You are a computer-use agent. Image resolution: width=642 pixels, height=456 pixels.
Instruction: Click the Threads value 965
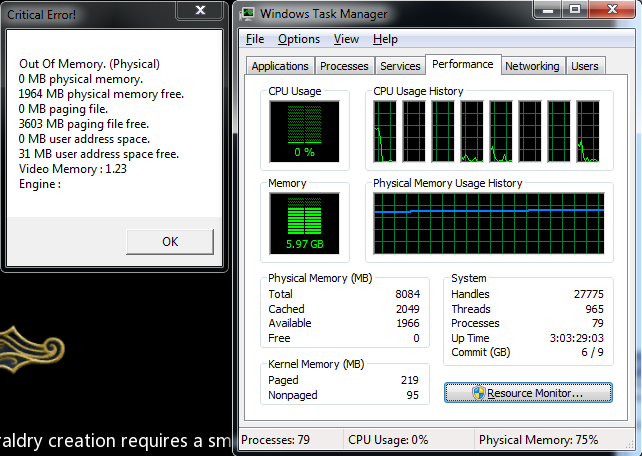pos(595,309)
